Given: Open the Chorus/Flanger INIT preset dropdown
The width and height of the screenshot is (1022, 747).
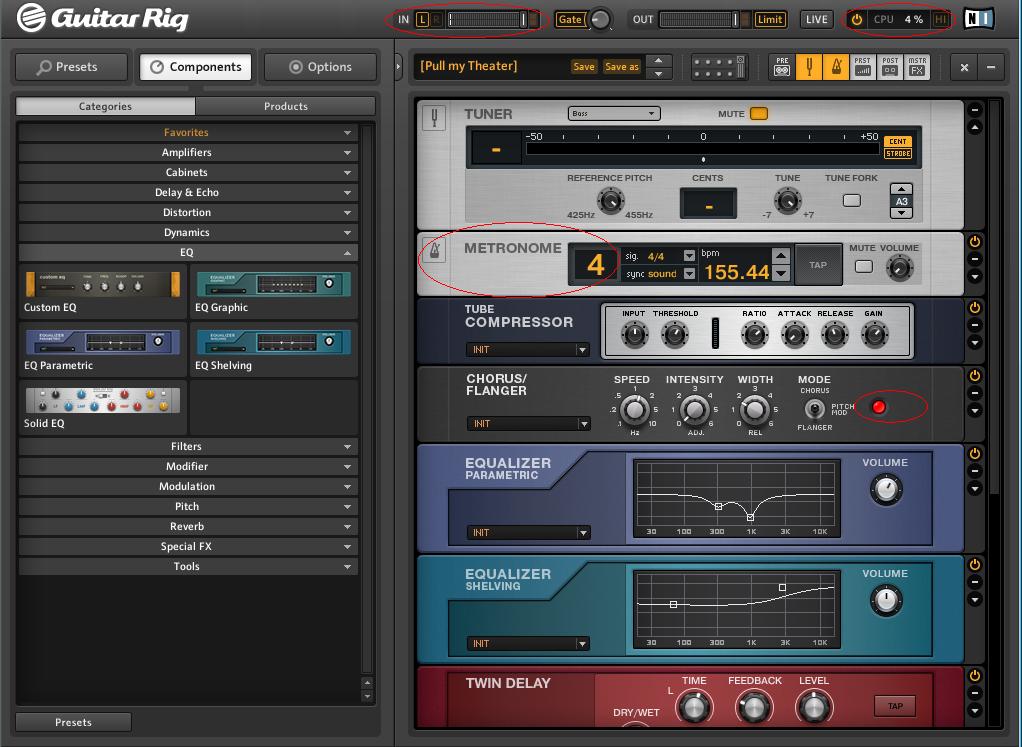Looking at the screenshot, I should pos(528,424).
